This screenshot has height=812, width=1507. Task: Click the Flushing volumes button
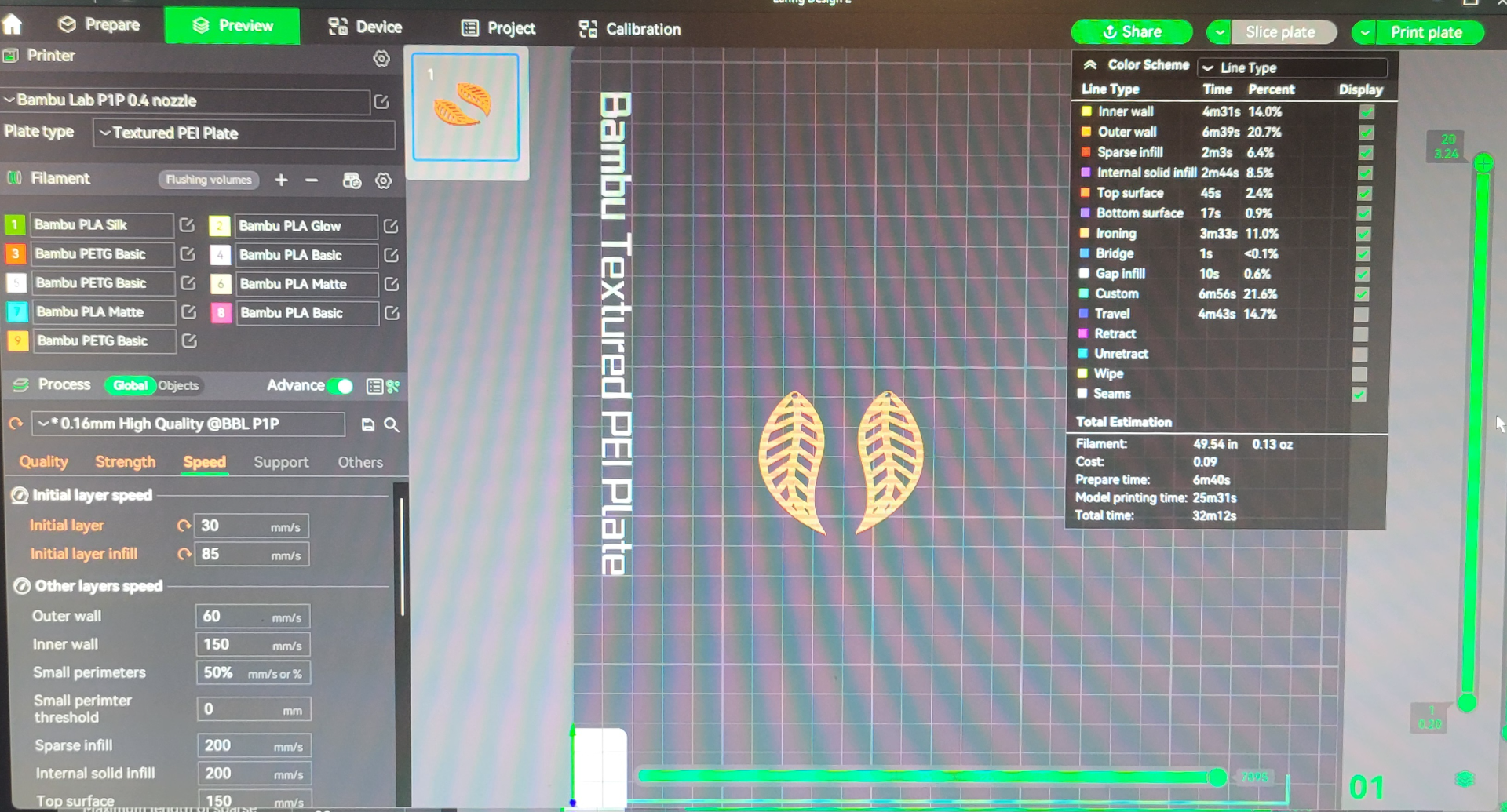(209, 180)
